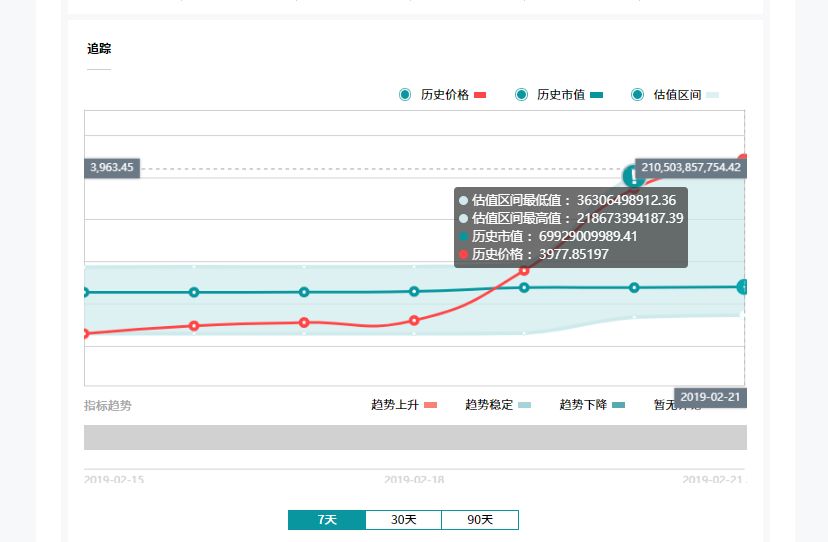Screen dimensions: 828x542
Task: Click the light blue 估值区间 legend swatch
Action: [x=712, y=95]
